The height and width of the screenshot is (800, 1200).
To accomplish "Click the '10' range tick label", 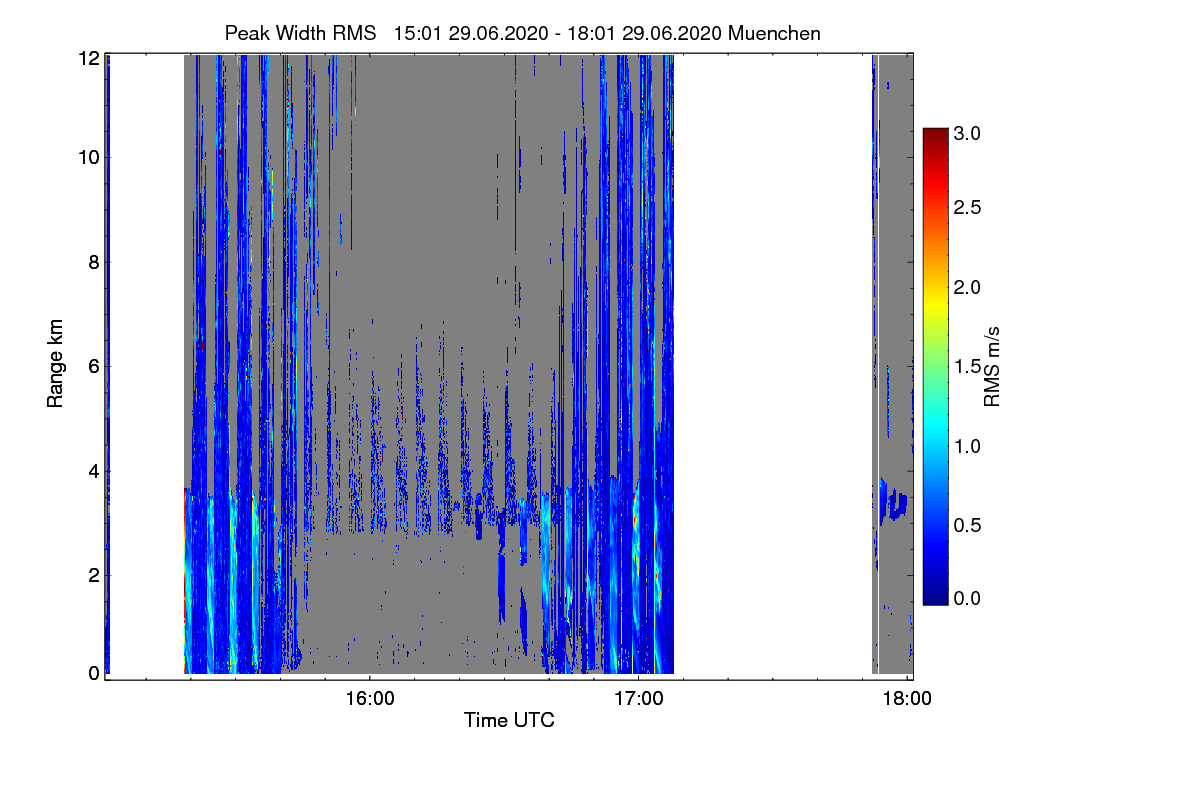I will click(x=89, y=157).
